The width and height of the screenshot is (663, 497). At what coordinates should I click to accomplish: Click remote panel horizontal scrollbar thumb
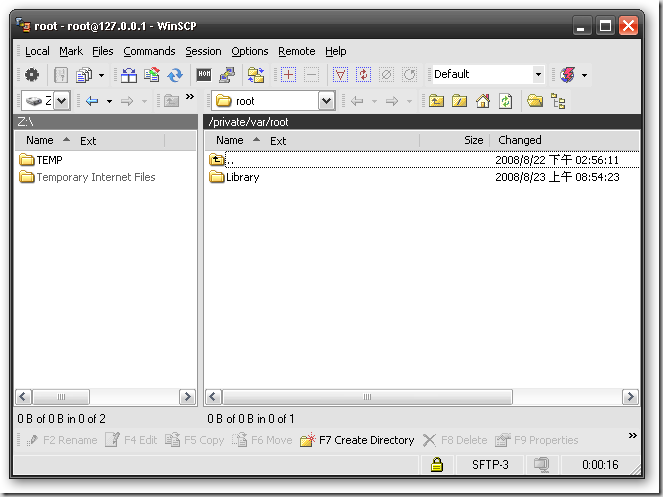367,397
